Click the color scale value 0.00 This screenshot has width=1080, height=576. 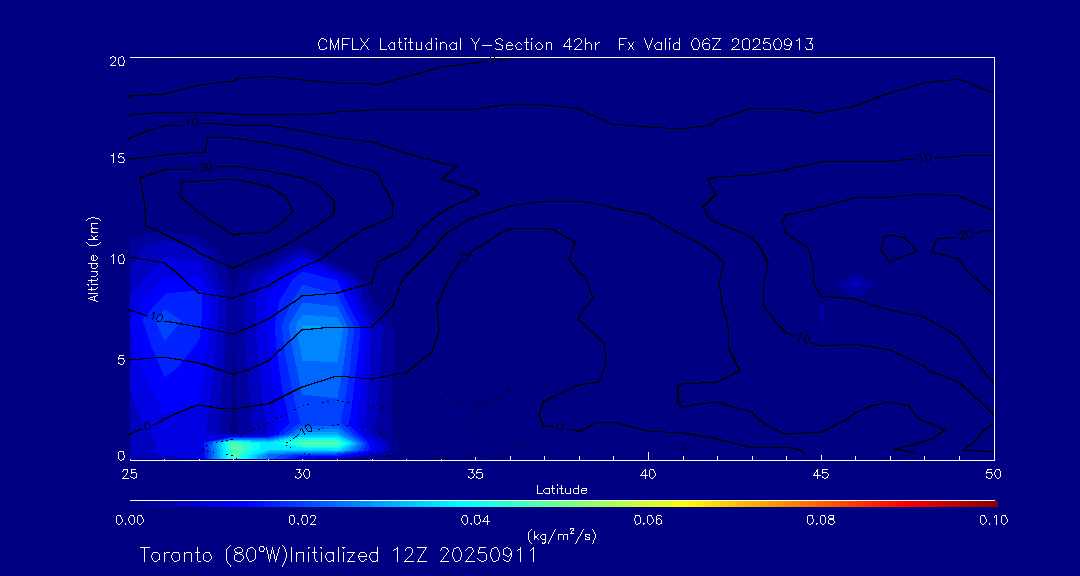tap(129, 520)
